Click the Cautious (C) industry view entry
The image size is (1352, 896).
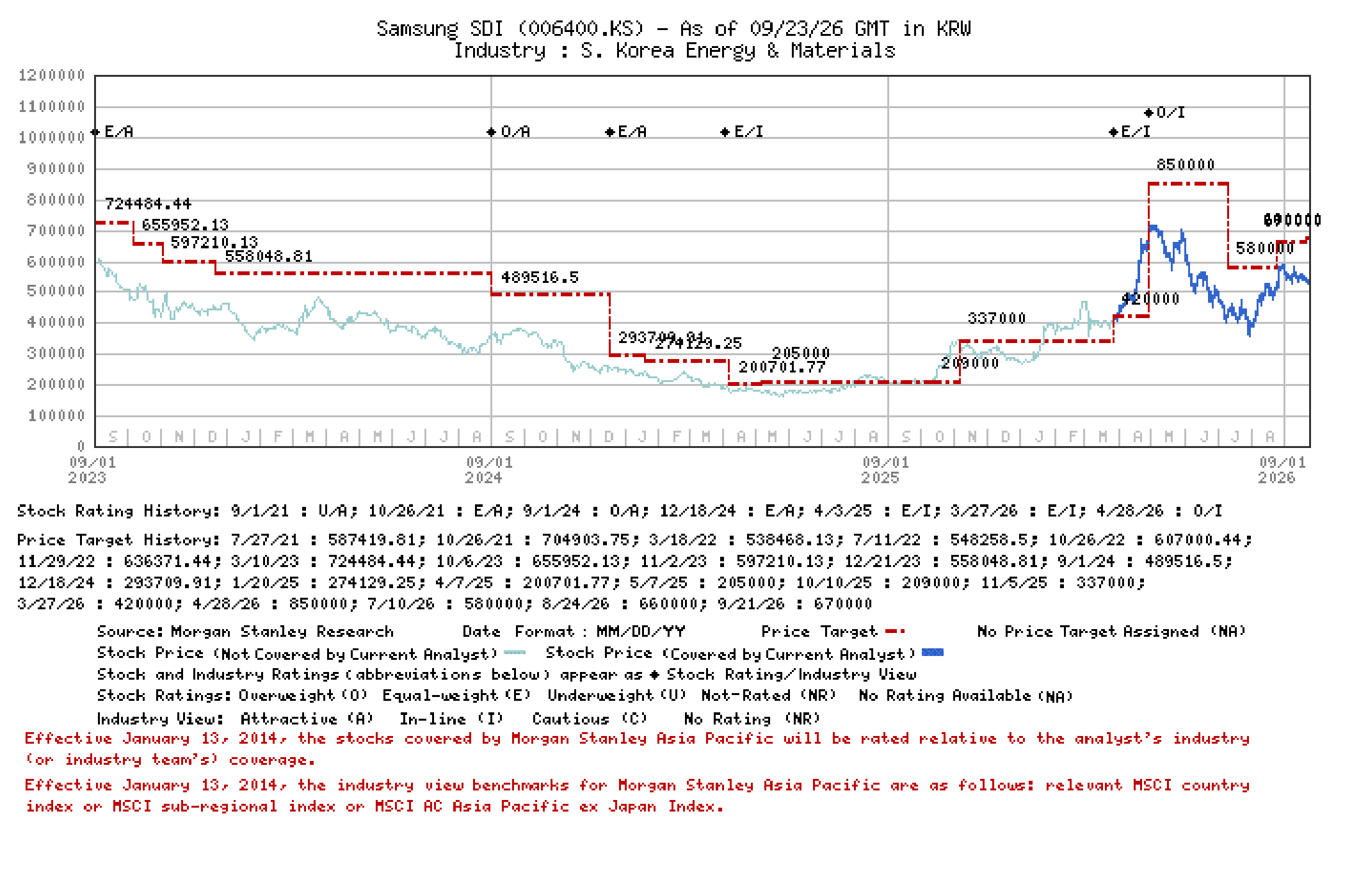[x=590, y=719]
